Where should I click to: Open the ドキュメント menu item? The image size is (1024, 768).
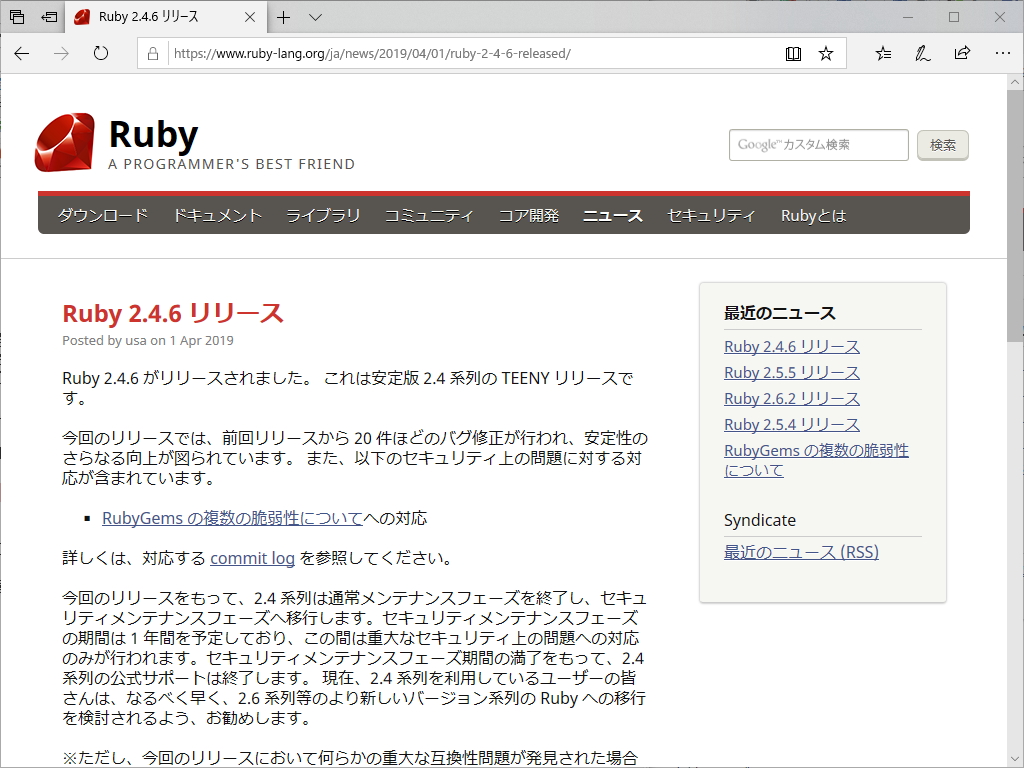217,216
